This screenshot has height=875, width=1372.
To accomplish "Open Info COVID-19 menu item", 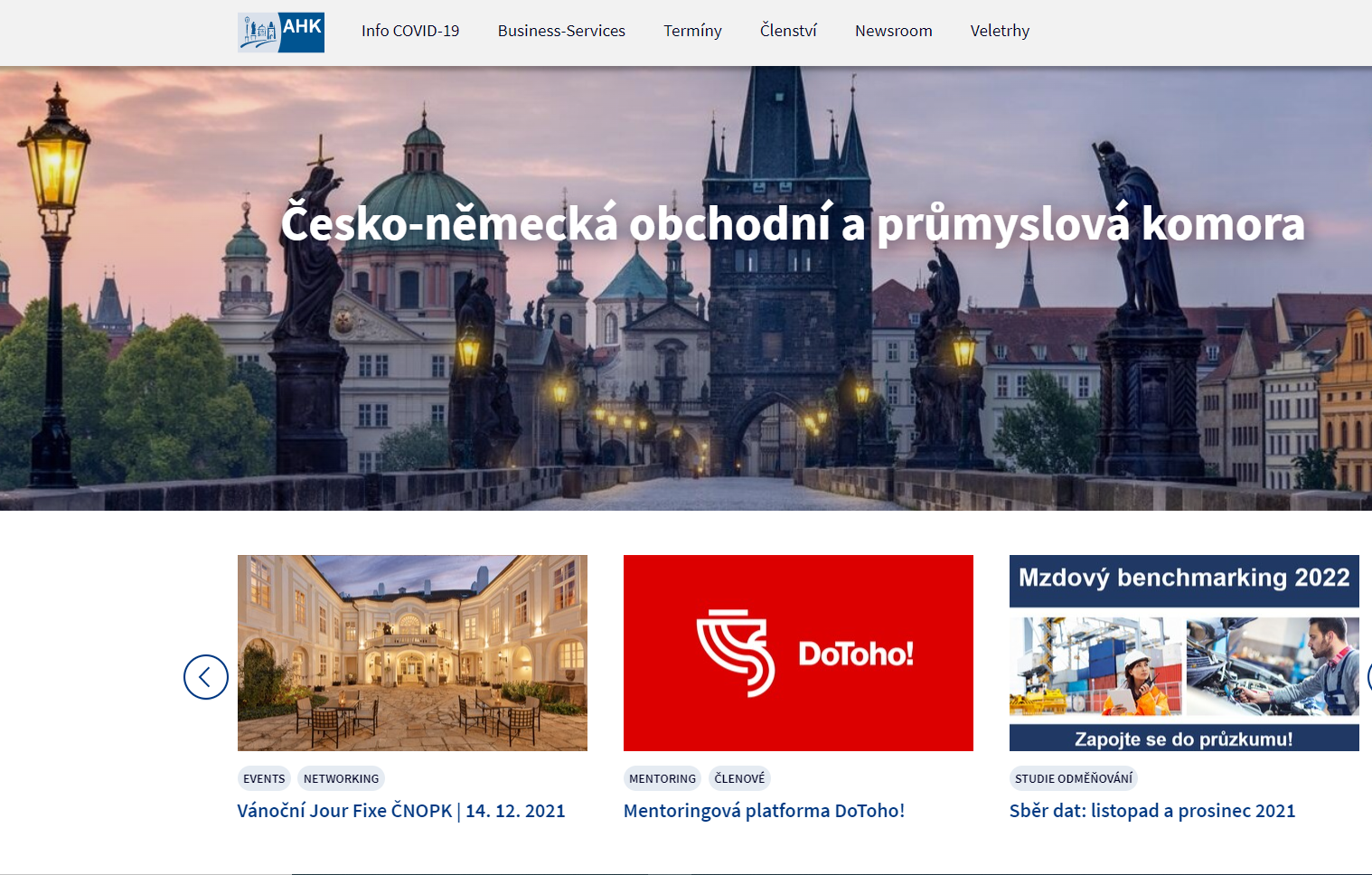I will (x=410, y=31).
